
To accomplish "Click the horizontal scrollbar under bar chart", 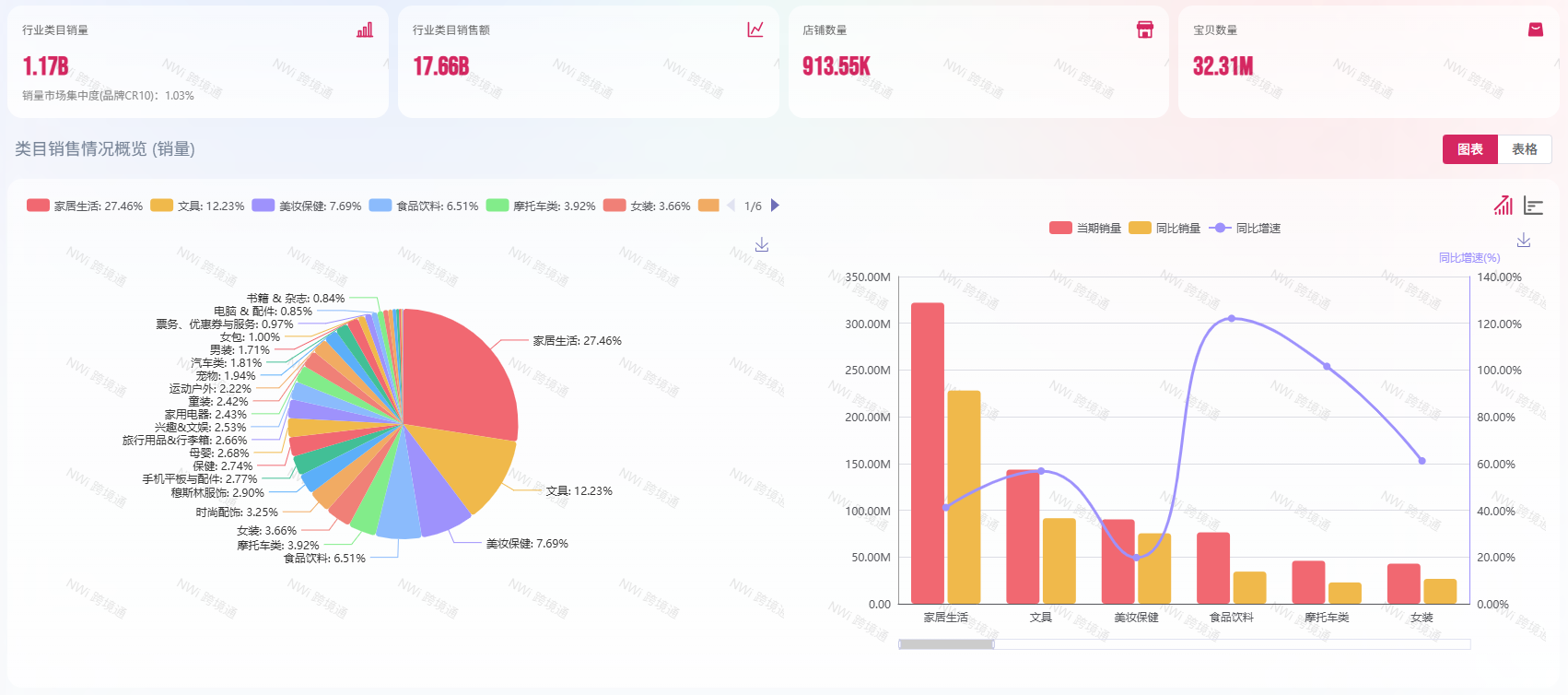I will pos(946,644).
